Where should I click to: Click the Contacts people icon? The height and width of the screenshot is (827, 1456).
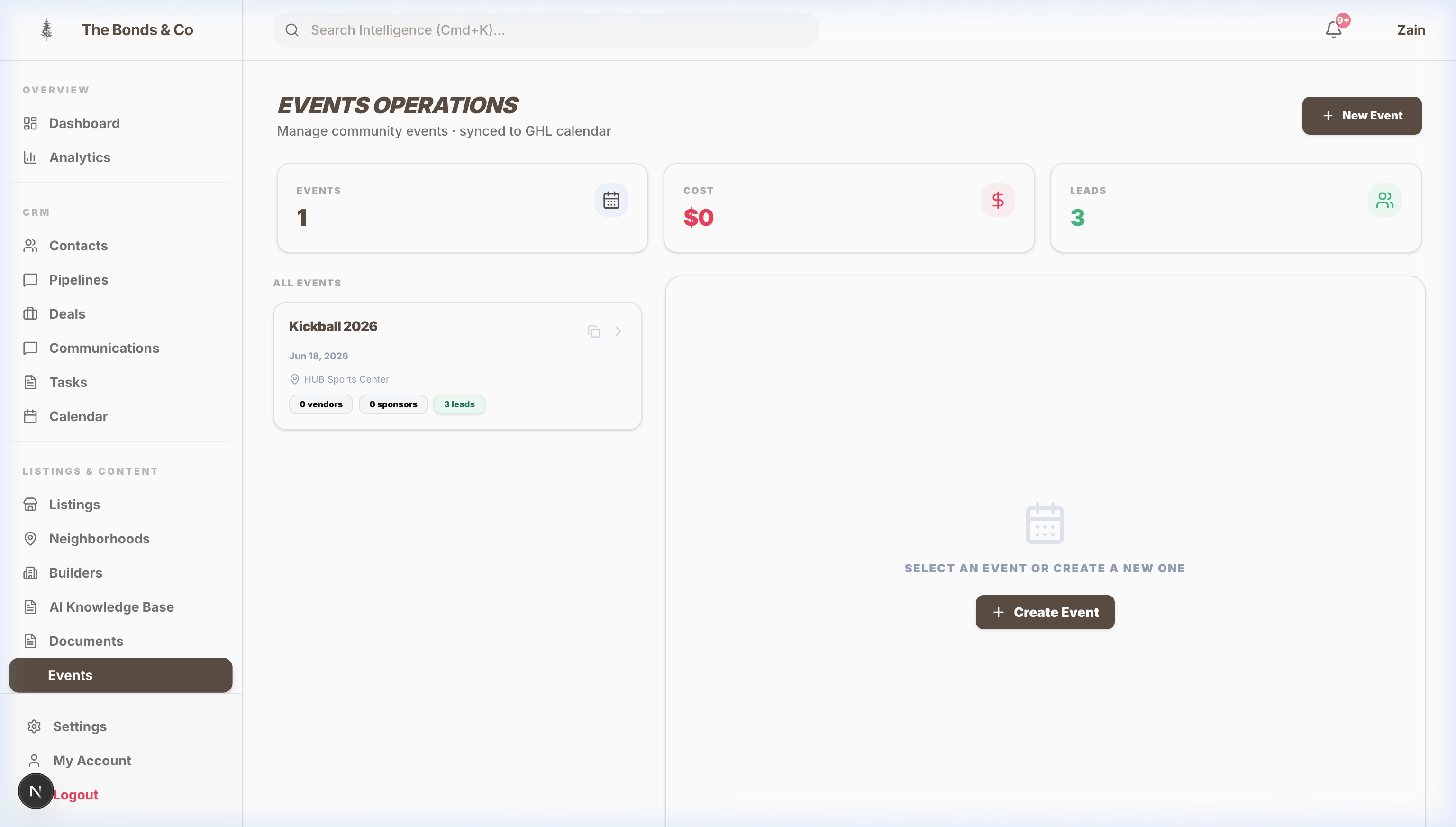tap(30, 245)
